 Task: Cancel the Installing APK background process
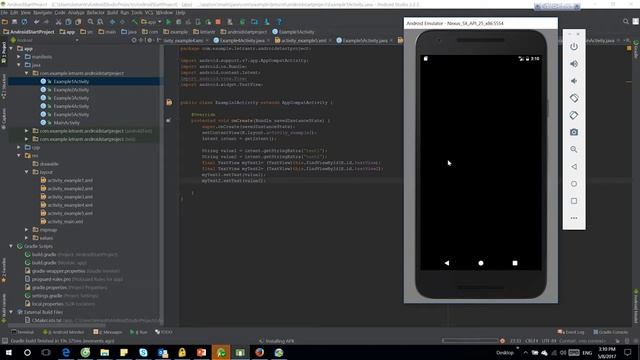pos(502,341)
